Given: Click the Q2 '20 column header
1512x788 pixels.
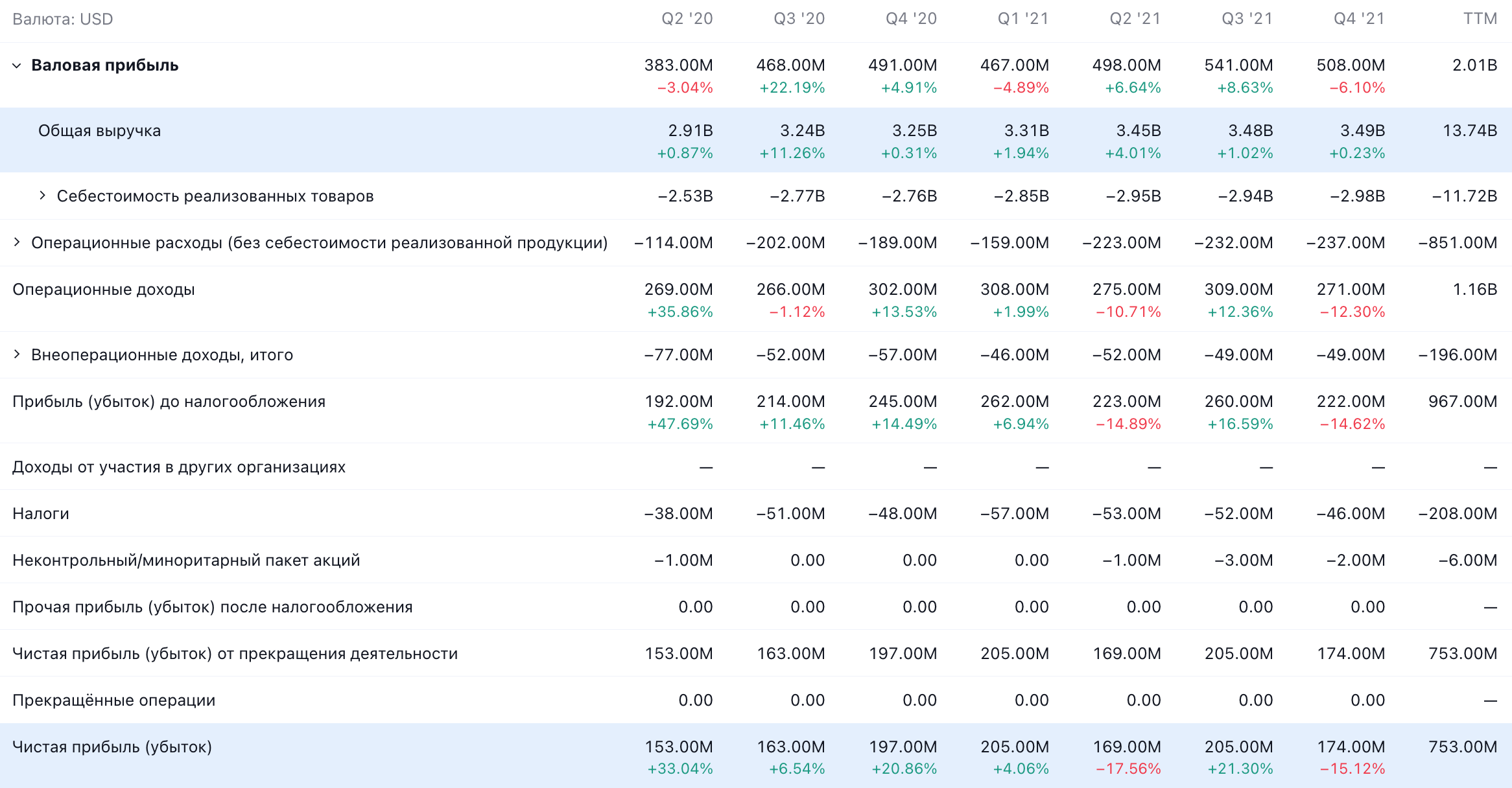Looking at the screenshot, I should point(687,19).
